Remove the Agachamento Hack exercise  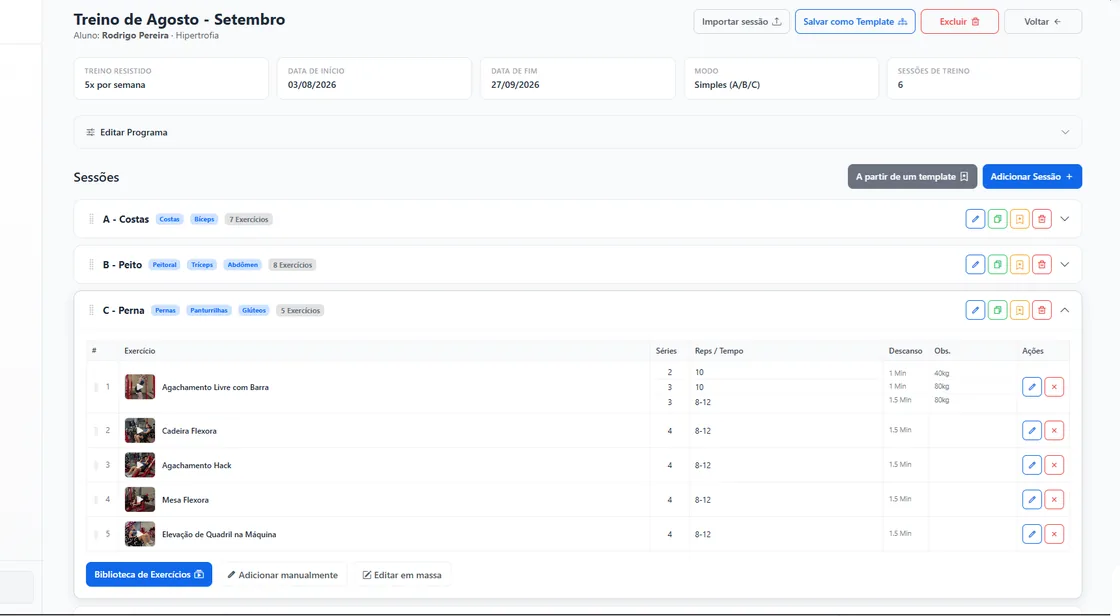1054,465
